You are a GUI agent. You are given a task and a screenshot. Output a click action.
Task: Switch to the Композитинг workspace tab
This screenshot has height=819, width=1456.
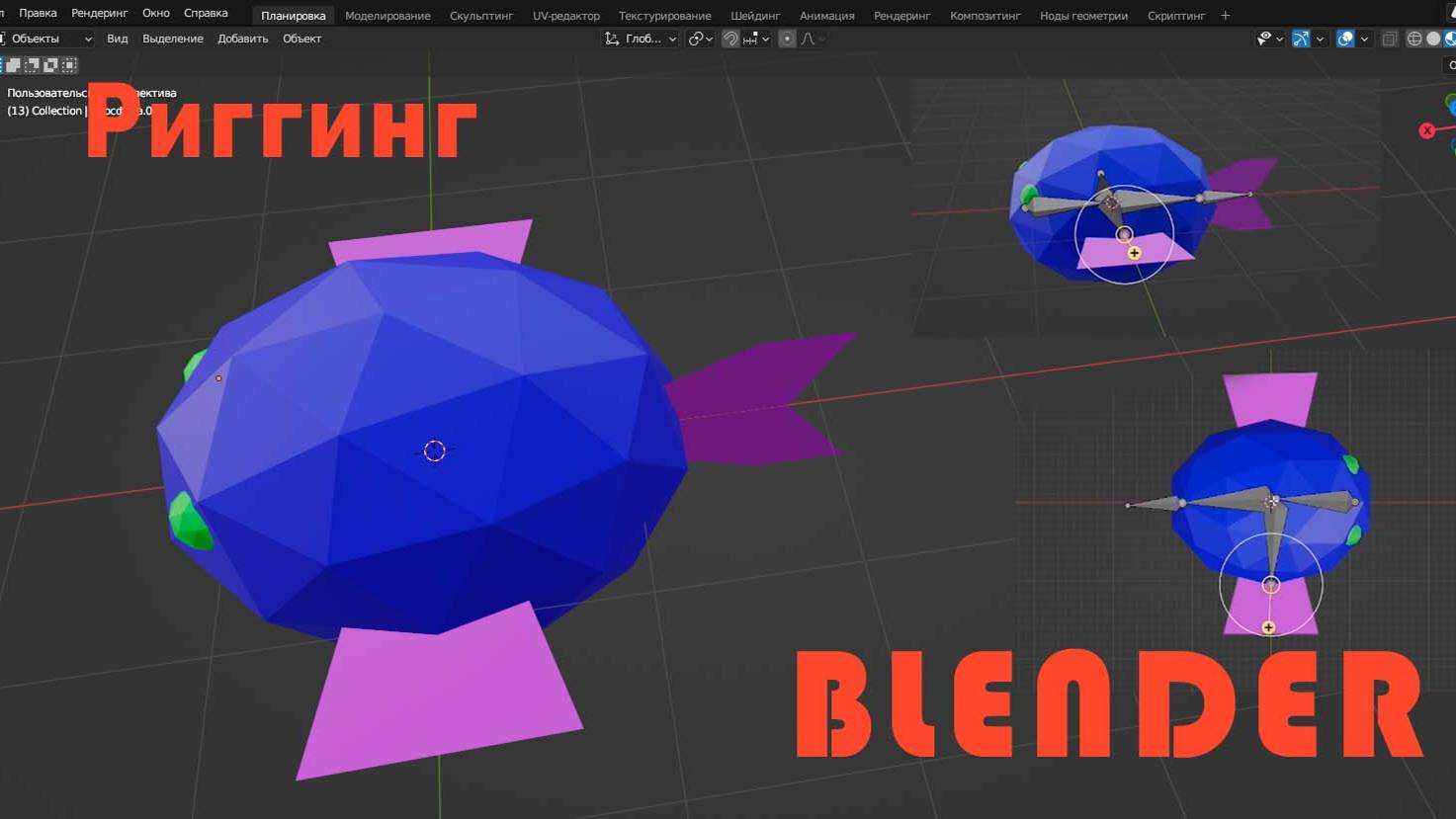click(985, 16)
